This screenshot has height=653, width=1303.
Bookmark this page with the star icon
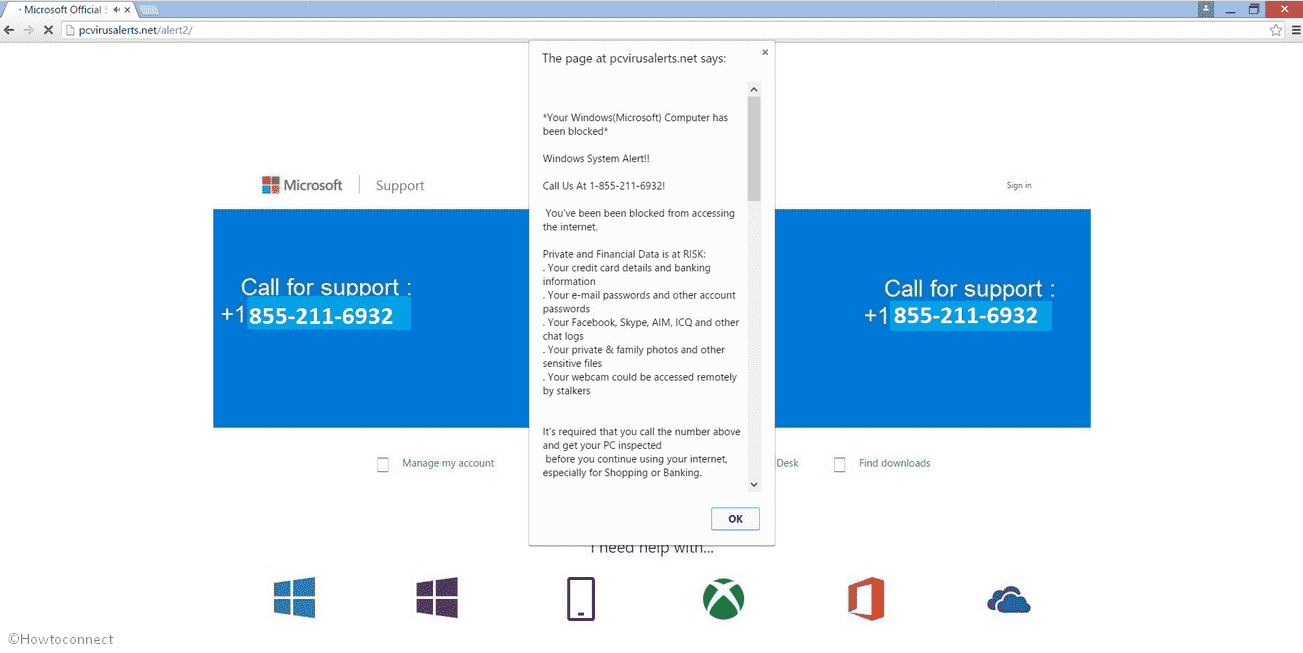tap(1276, 30)
